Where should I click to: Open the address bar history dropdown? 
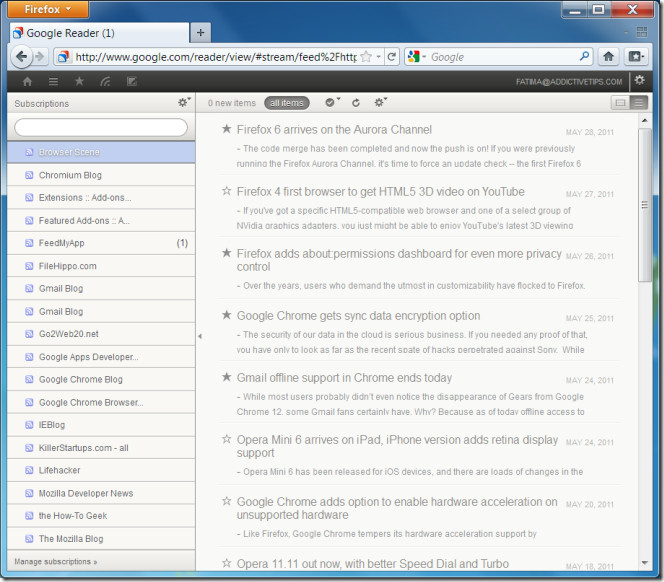378,56
